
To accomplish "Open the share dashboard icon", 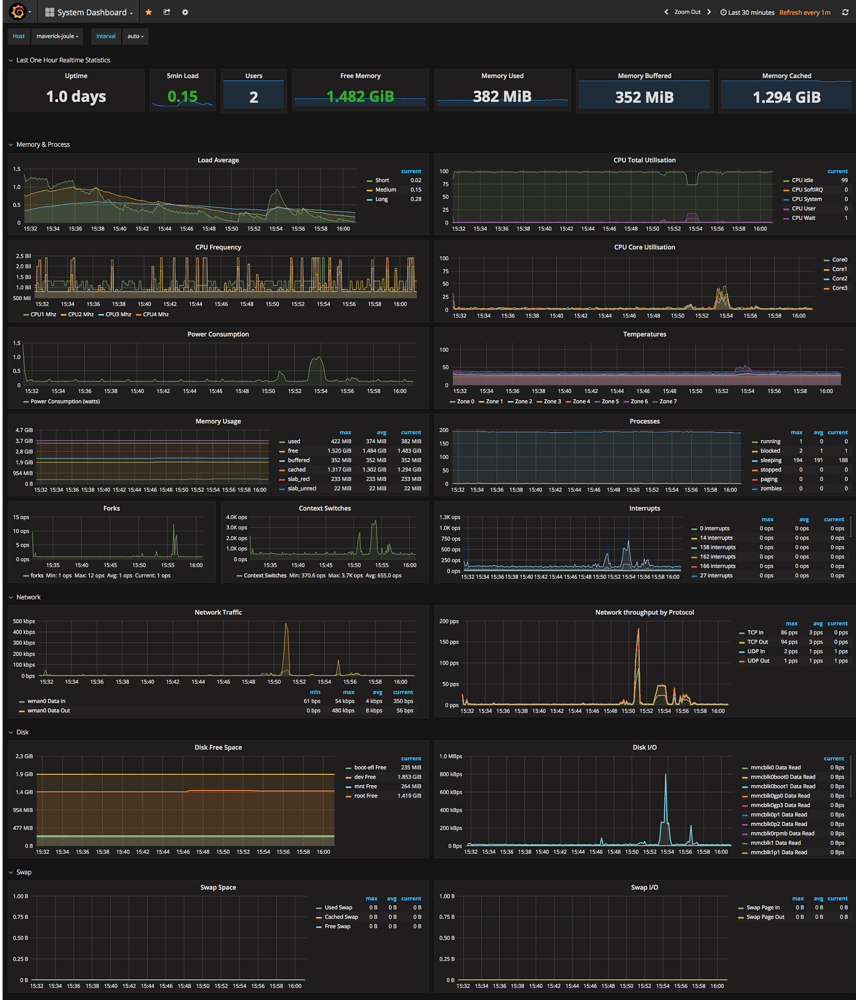I will pos(168,11).
